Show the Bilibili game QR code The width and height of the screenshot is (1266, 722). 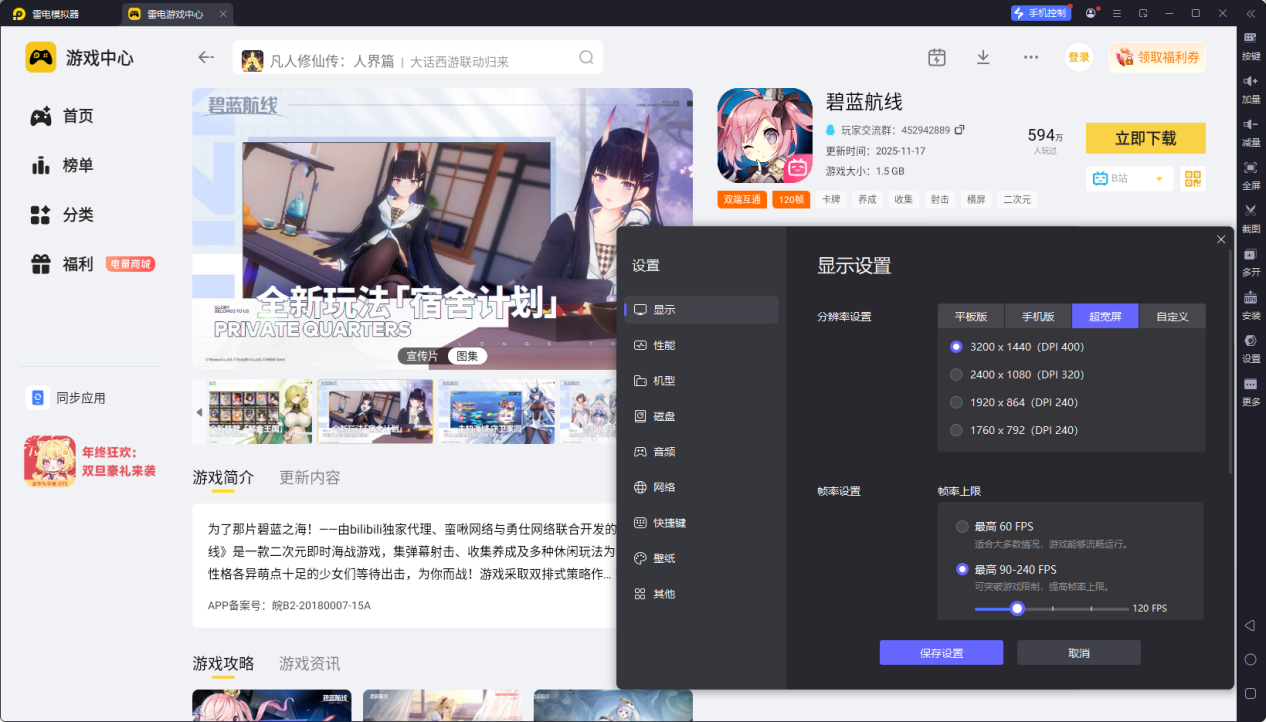1190,178
